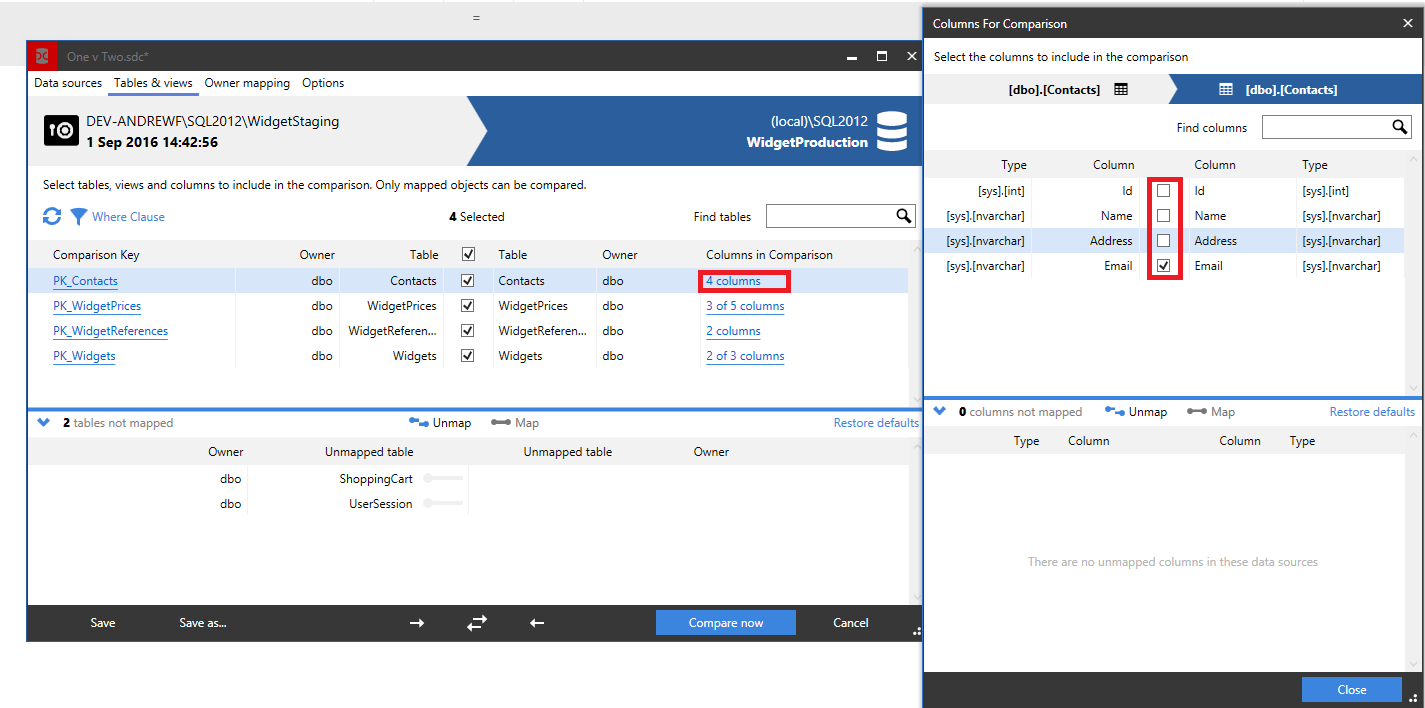Uncheck the Email column checkbox
This screenshot has width=1425, height=708.
coord(1163,266)
